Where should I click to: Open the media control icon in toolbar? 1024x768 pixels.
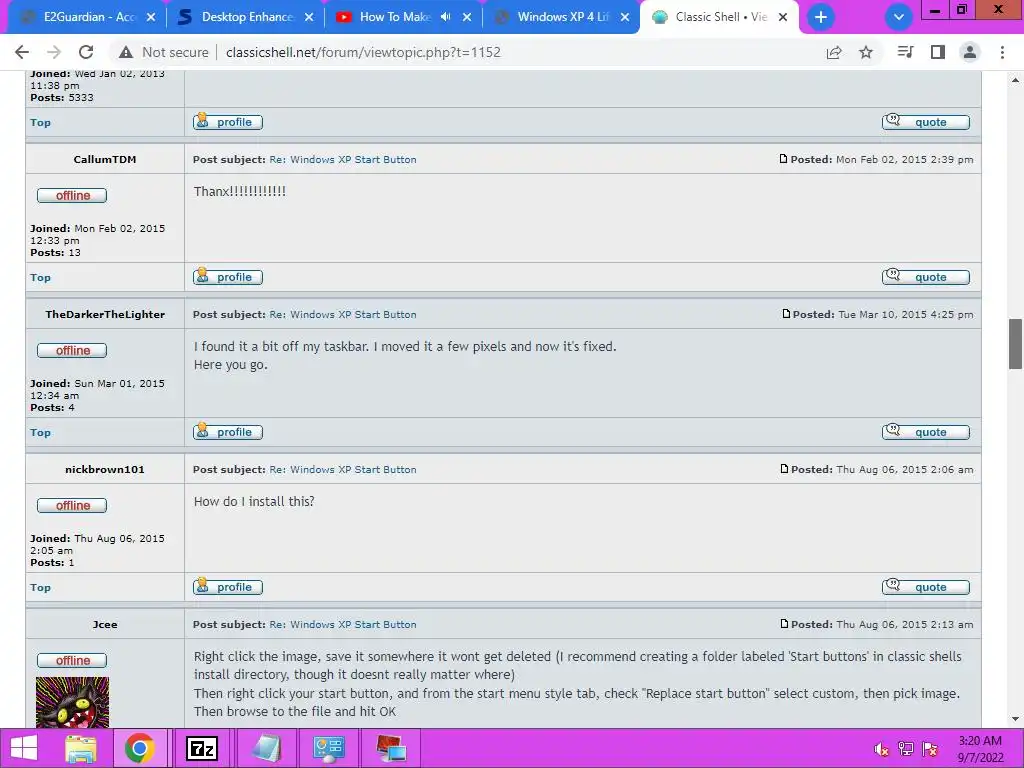tap(905, 52)
